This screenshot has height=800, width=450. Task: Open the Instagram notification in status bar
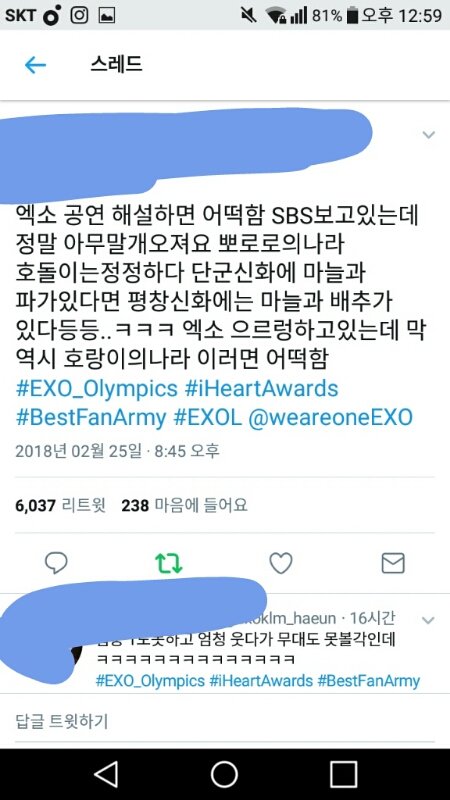80,15
